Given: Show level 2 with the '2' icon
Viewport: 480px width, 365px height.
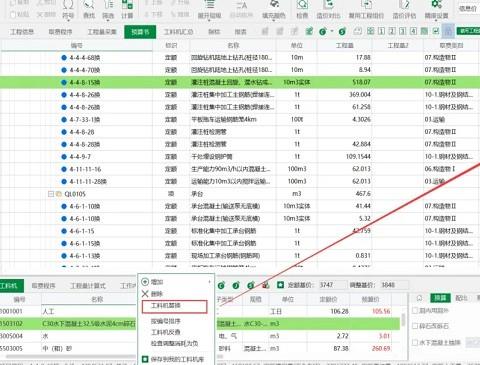Looking at the screenshot, I should (x=392, y=31).
